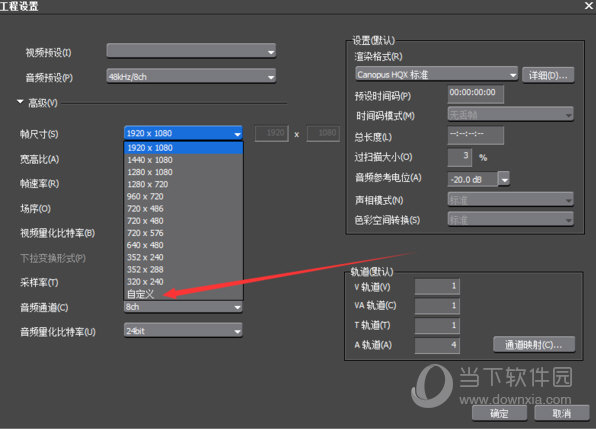Select 320 x 240 frame size
Viewport: 596px width, 429px height.
click(x=183, y=281)
